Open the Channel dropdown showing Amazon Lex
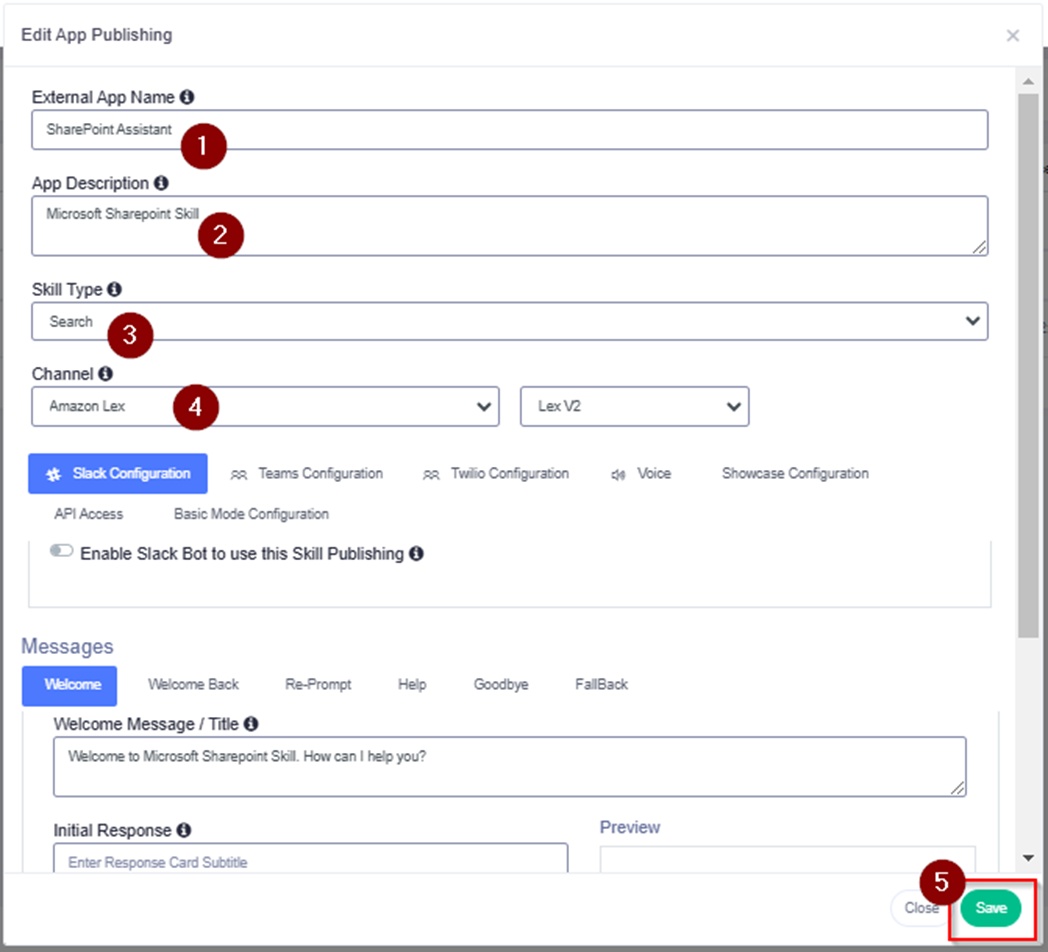The width and height of the screenshot is (1048, 952). click(x=265, y=406)
